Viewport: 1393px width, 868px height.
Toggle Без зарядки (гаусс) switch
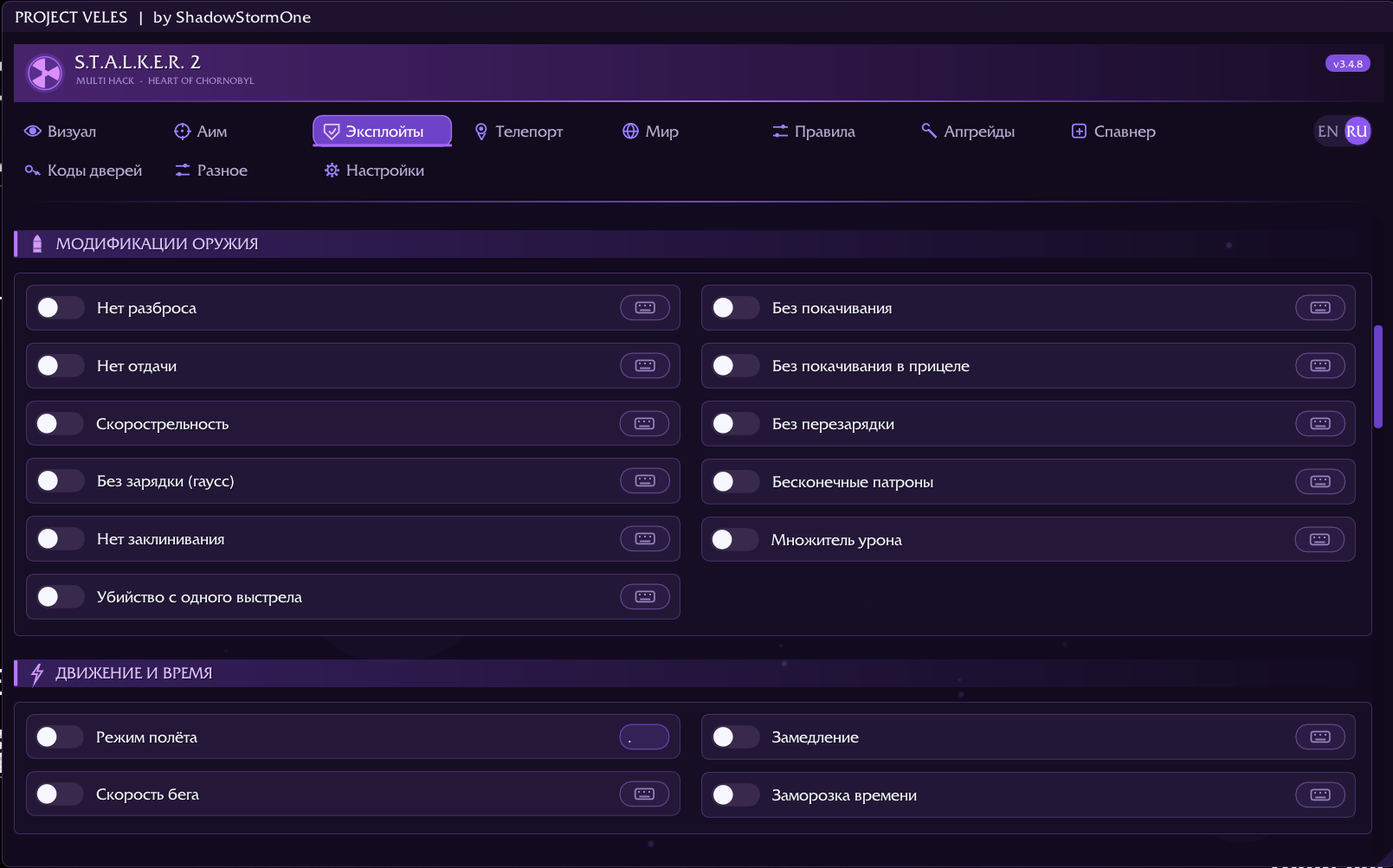[x=60, y=481]
